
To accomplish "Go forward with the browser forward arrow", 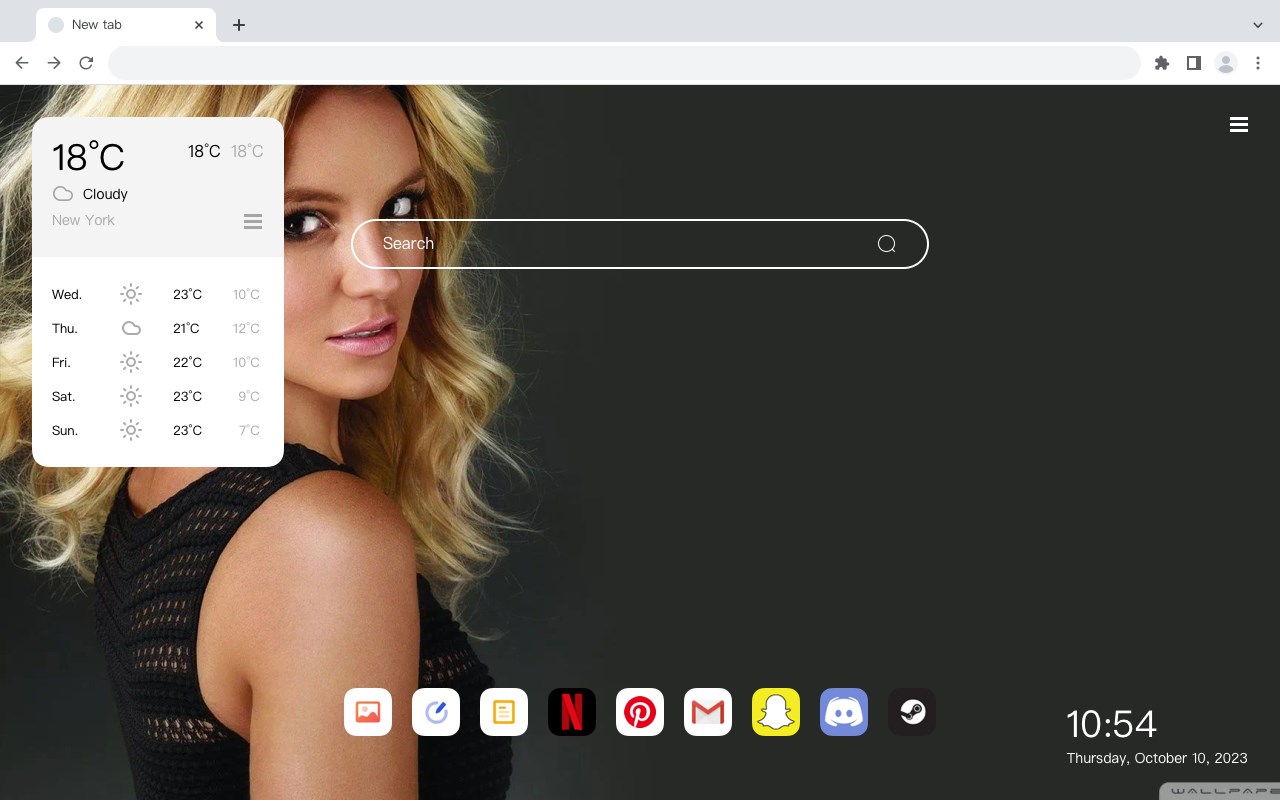I will click(54, 63).
